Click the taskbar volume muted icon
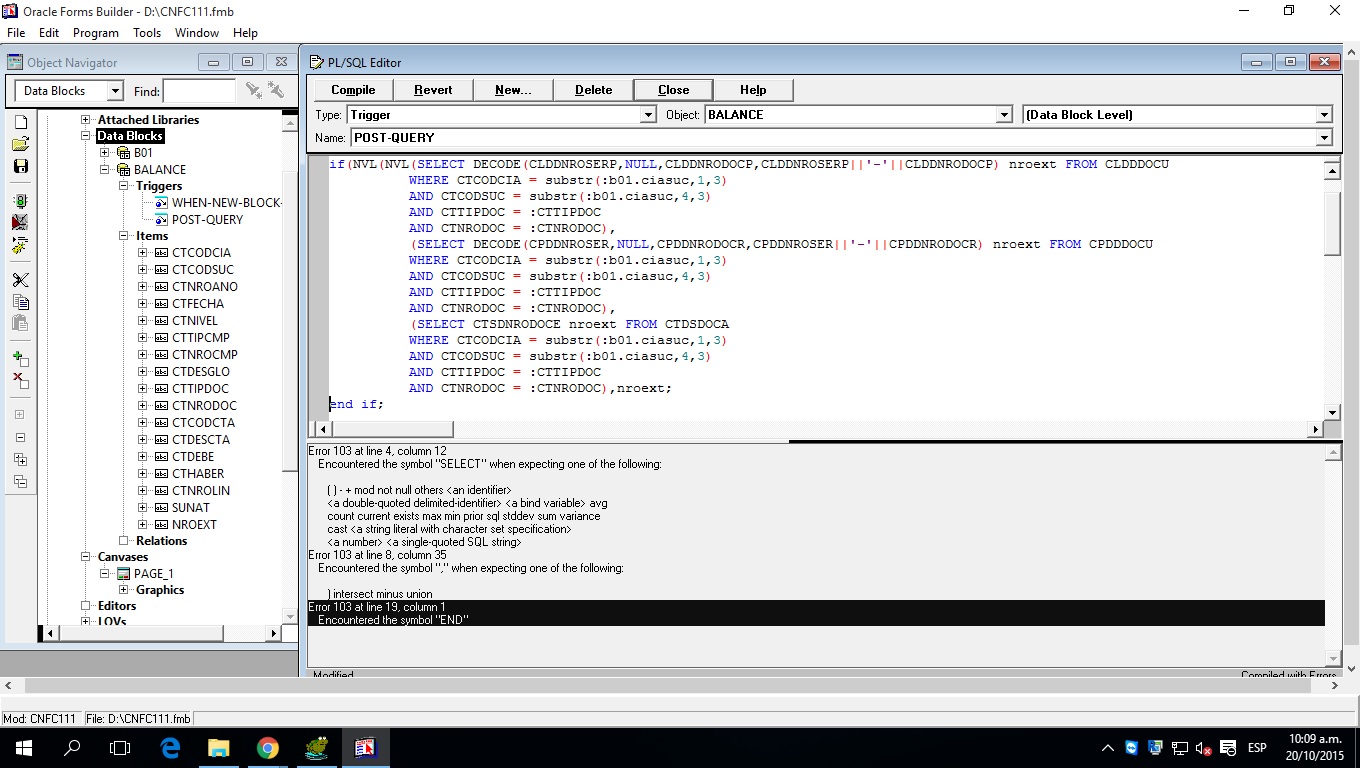Screen dimensions: 1360x768 coord(1204,748)
